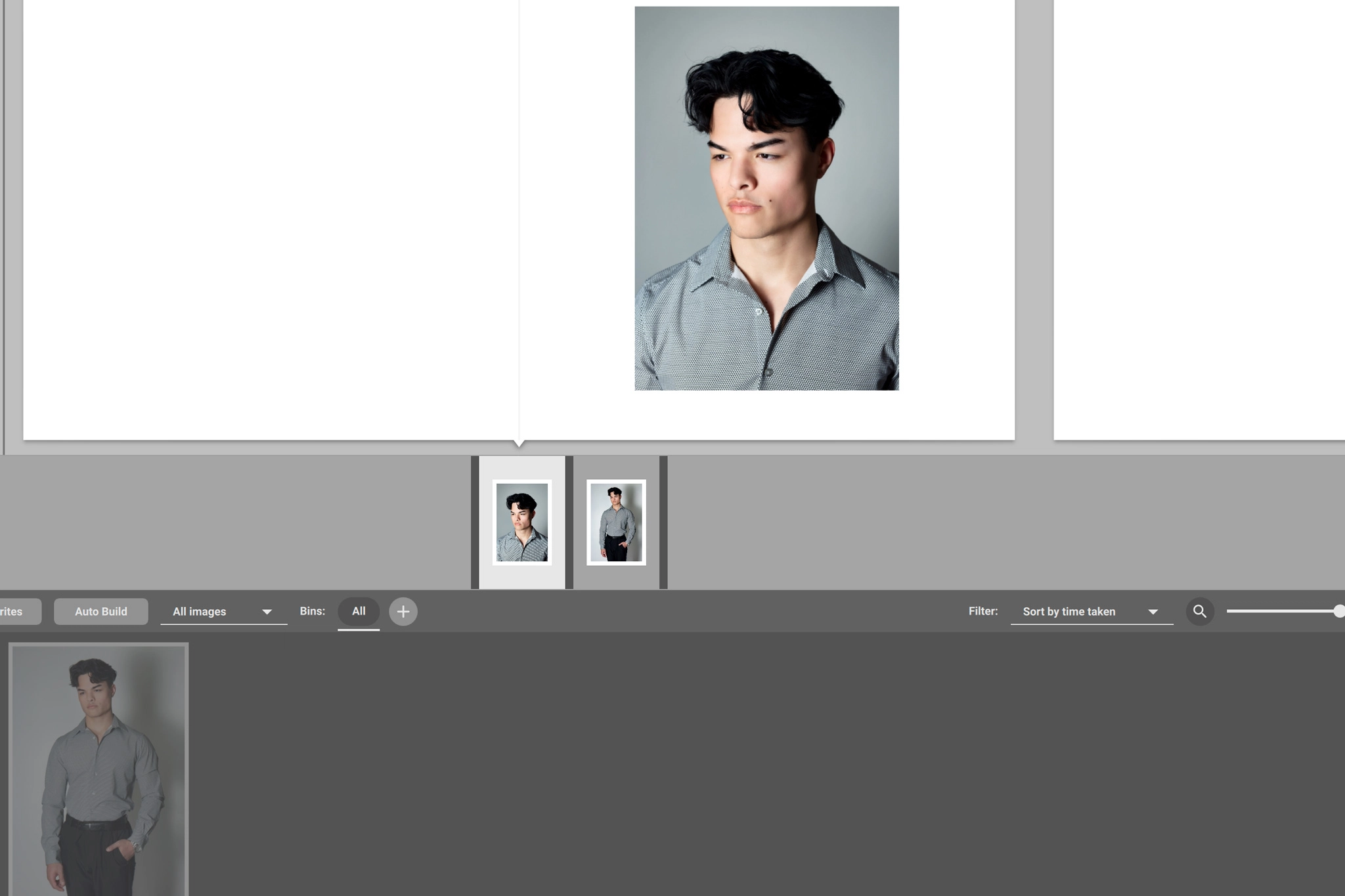Select the full-body portrait page thumbnail
This screenshot has width=1345, height=896.
pyautogui.click(x=616, y=523)
